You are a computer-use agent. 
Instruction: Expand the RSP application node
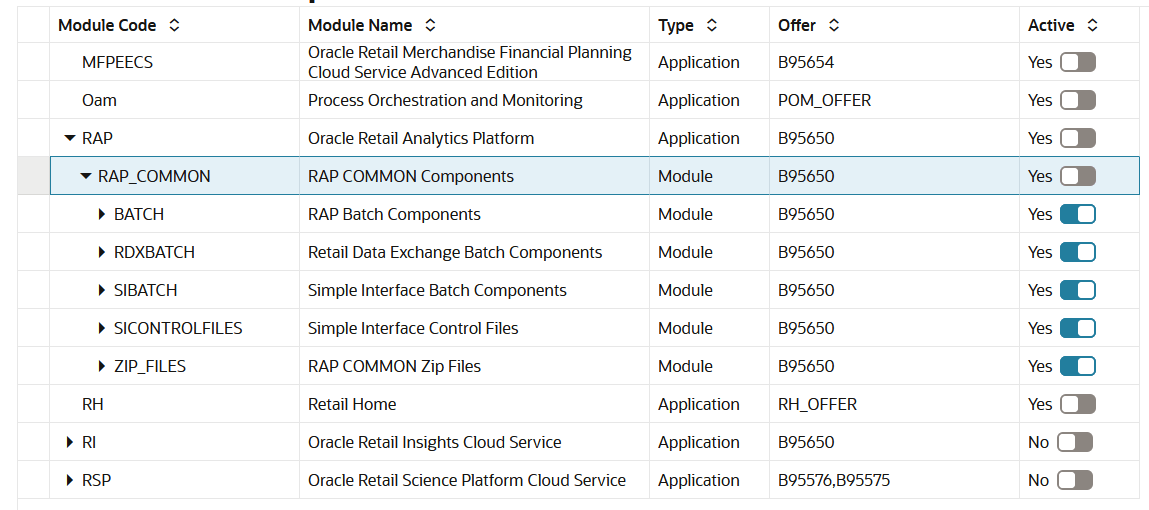70,481
